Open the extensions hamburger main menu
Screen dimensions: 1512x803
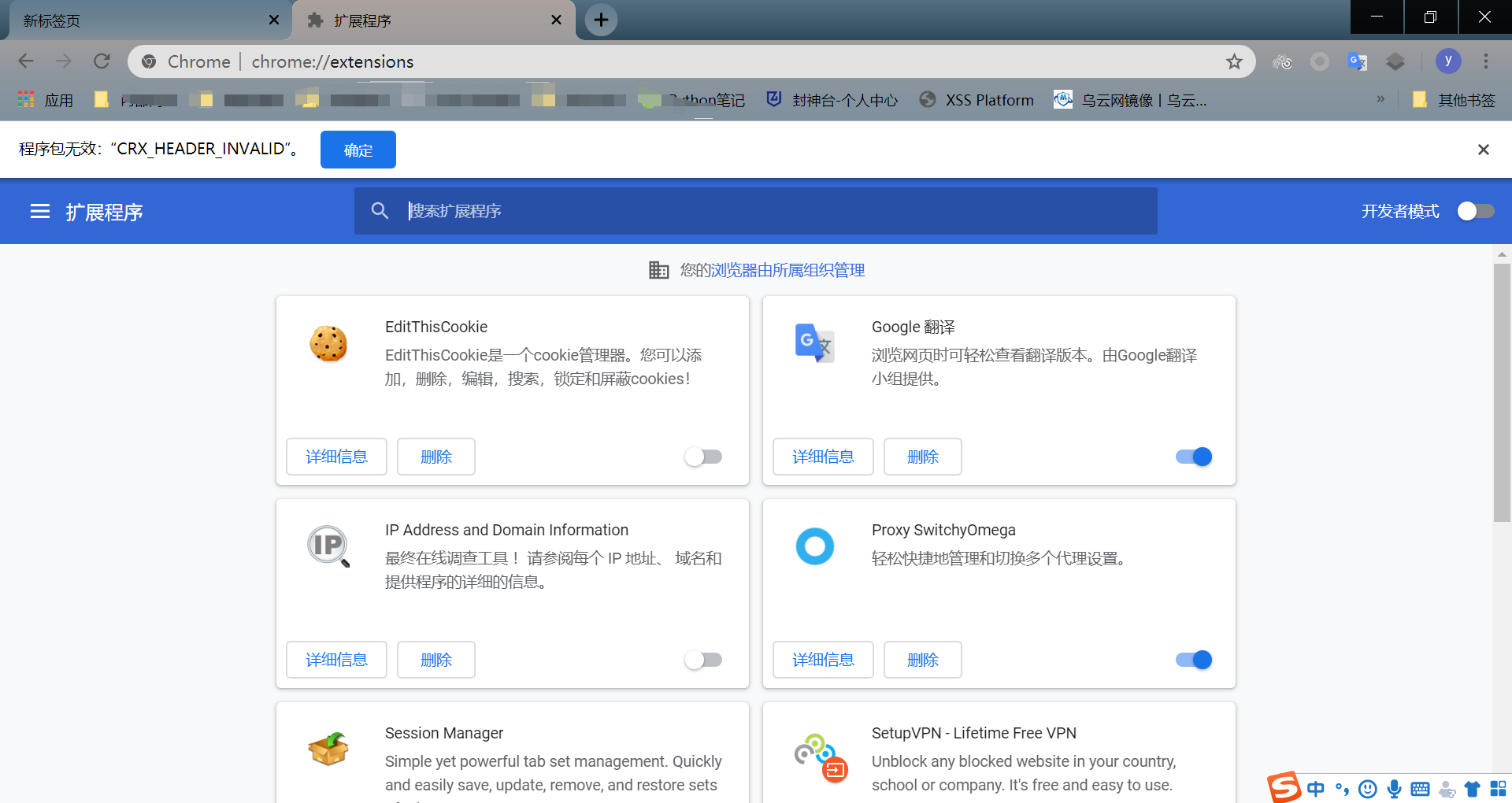pyautogui.click(x=40, y=211)
